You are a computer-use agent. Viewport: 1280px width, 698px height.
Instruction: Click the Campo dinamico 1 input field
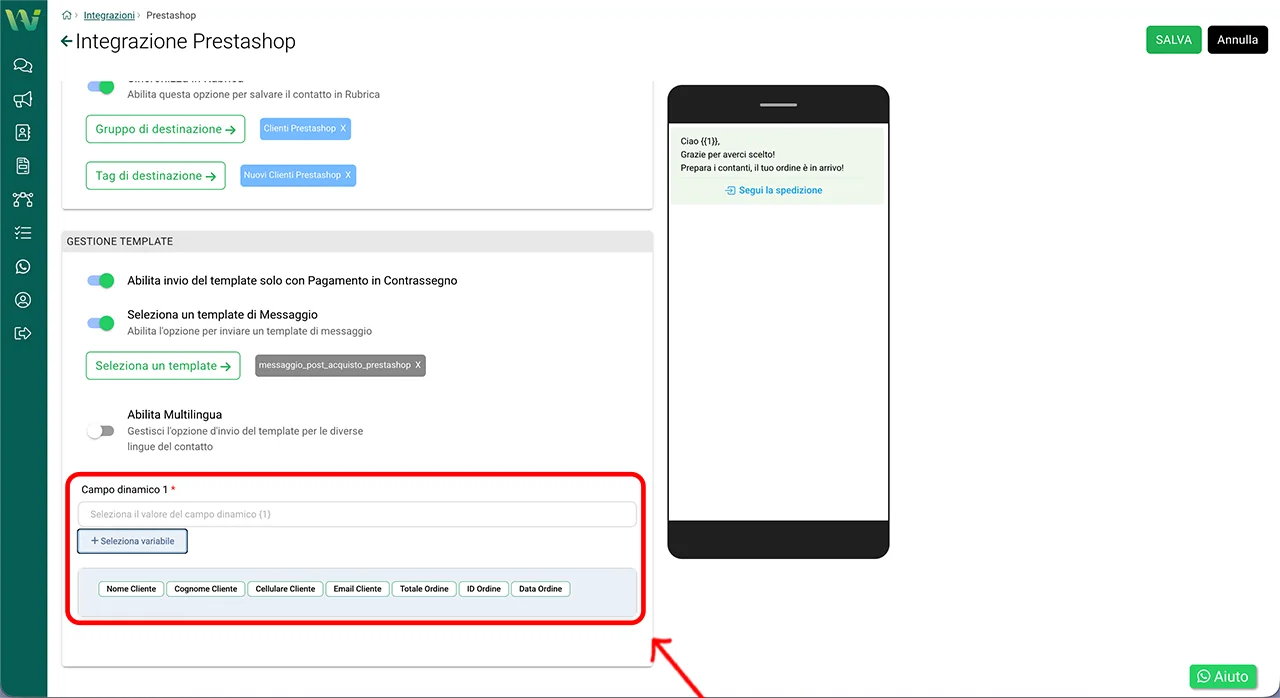(357, 514)
